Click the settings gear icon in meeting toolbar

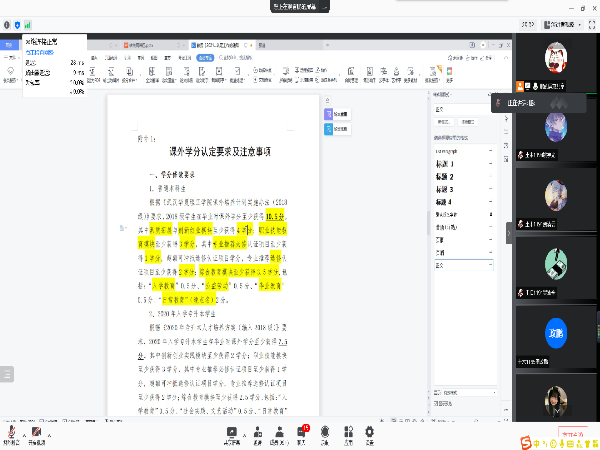[368, 431]
